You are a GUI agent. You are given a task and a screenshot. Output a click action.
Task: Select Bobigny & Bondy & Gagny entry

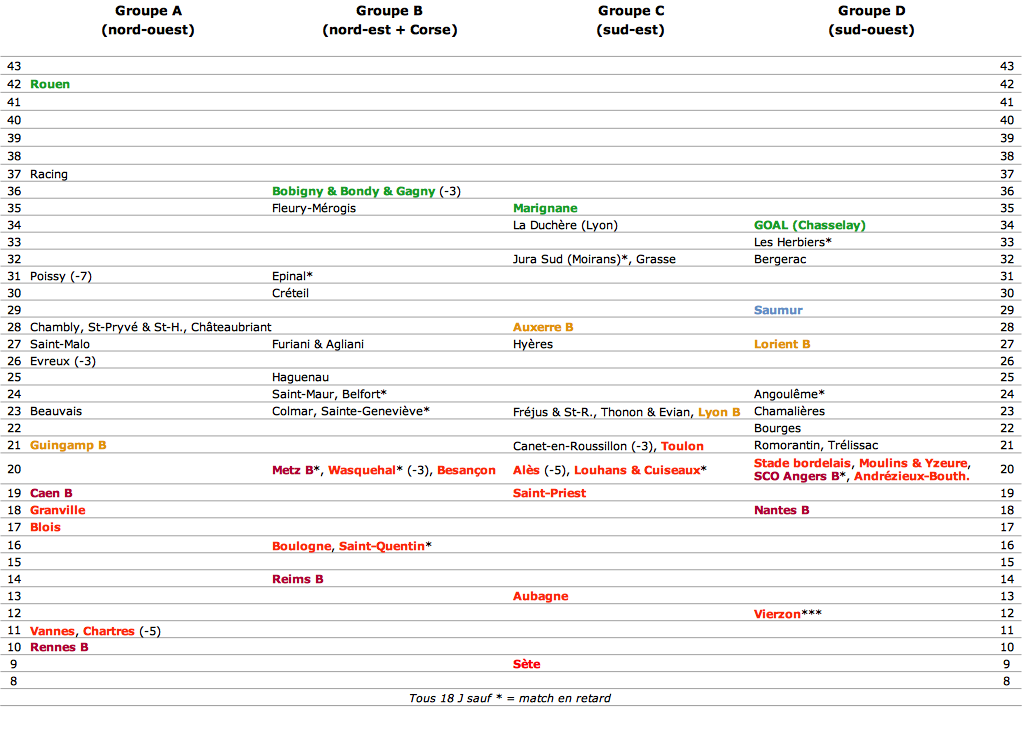tap(353, 191)
